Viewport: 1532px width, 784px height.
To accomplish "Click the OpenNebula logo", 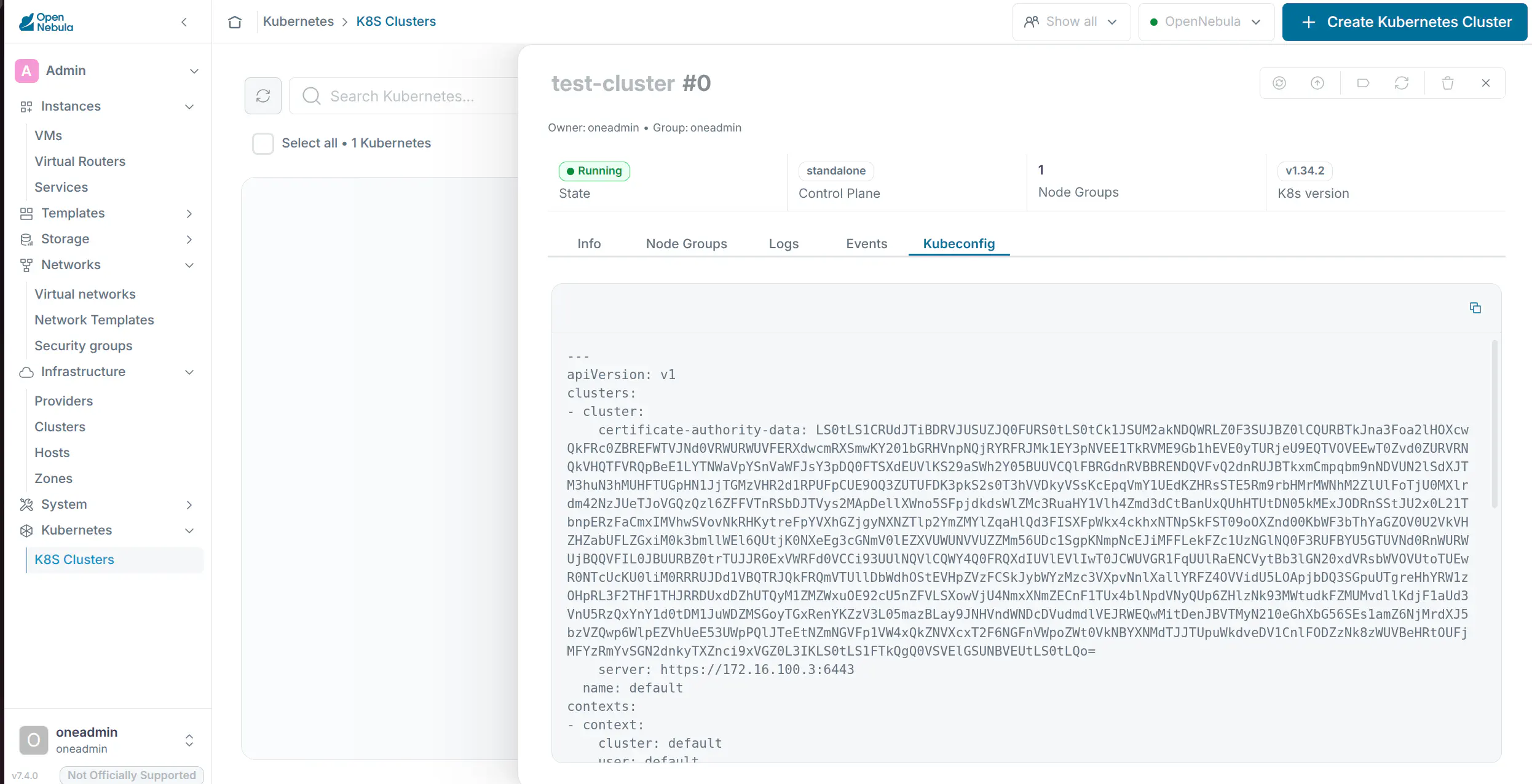I will (x=46, y=22).
